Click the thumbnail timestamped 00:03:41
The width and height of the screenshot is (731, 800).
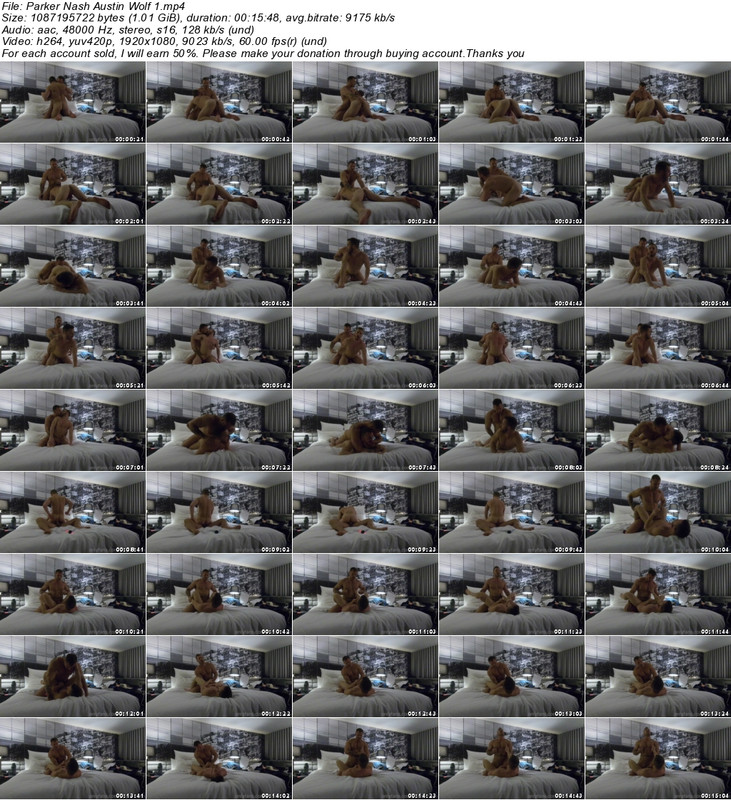click(x=73, y=267)
